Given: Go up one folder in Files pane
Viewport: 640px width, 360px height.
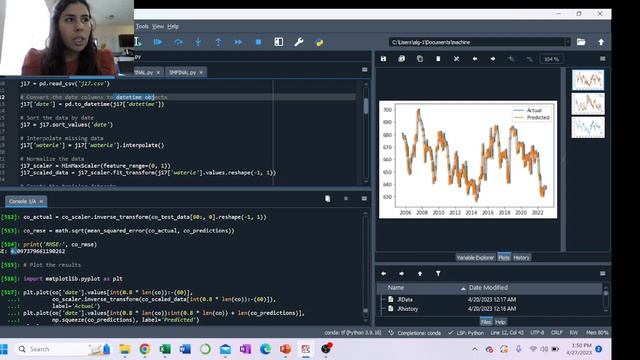Looking at the screenshot, I should click(420, 273).
